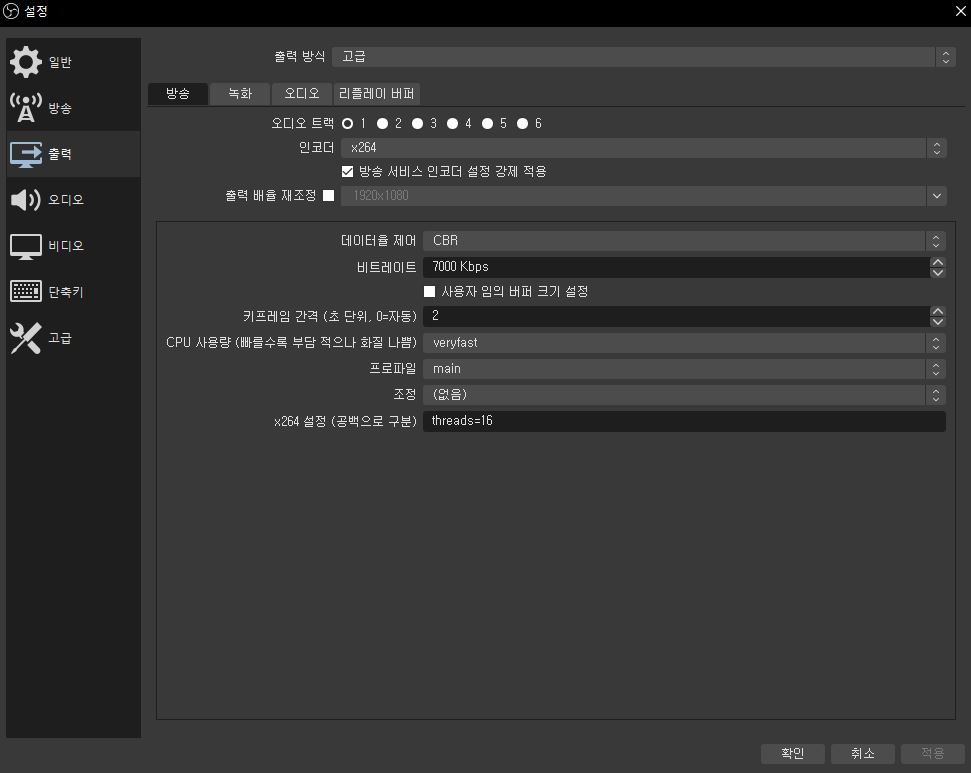
Task: Switch to the 리플레이 버퍼 tab
Action: (x=377, y=94)
